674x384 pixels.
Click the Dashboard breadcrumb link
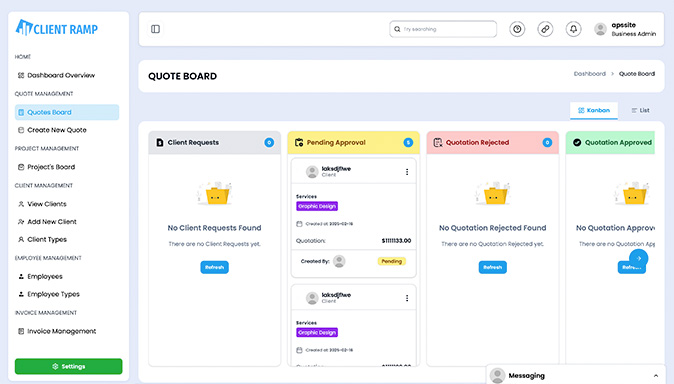coord(589,74)
